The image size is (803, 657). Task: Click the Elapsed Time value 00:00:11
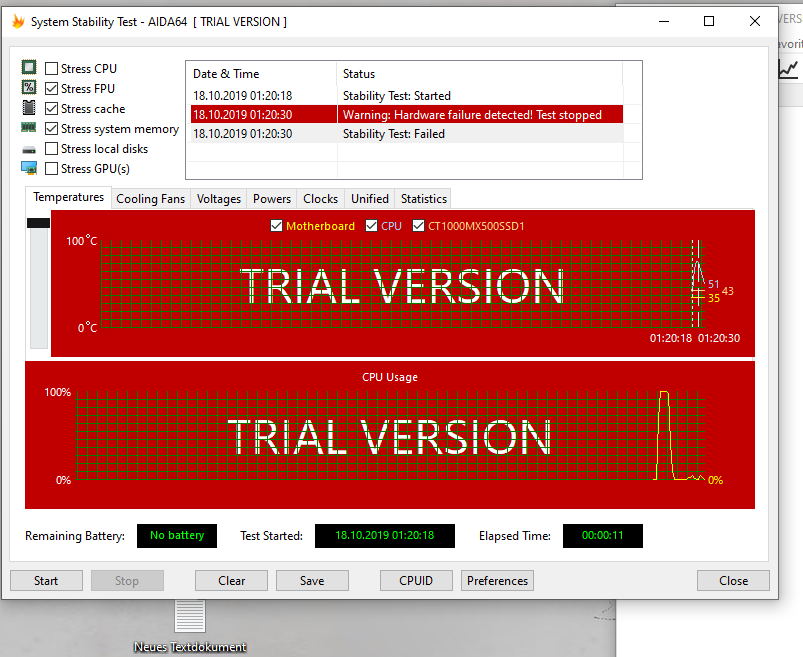603,536
